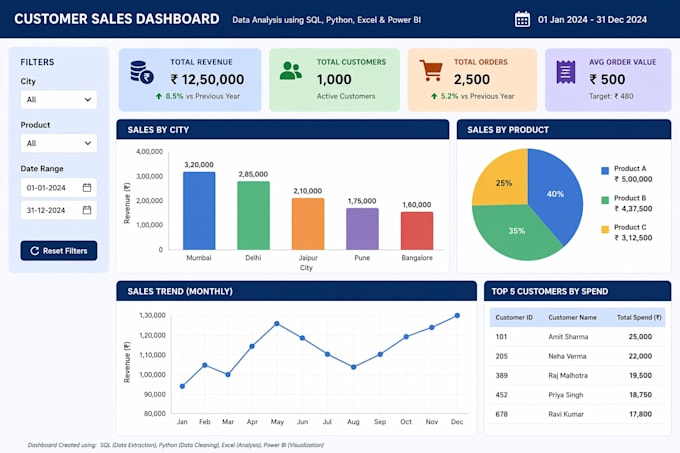Click the green up arrow beside 8.5%

pos(159,96)
